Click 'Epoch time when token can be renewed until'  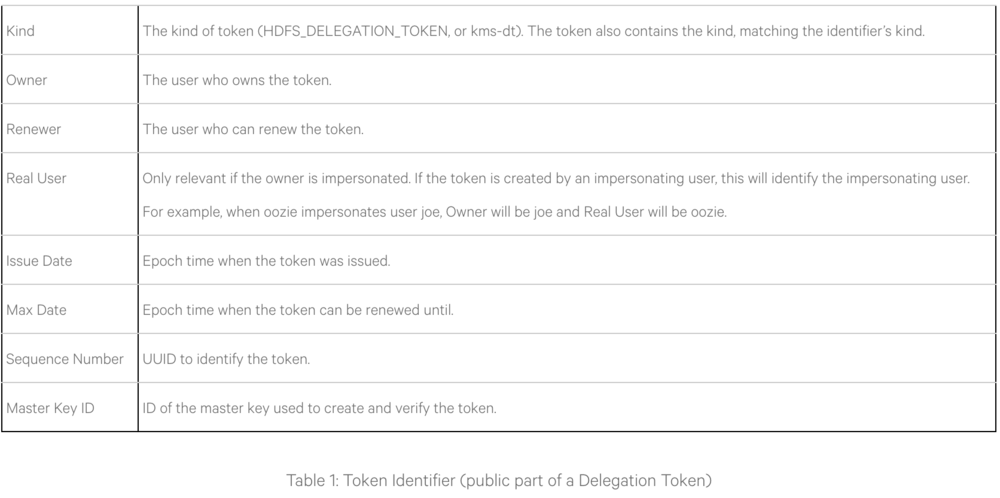click(298, 310)
